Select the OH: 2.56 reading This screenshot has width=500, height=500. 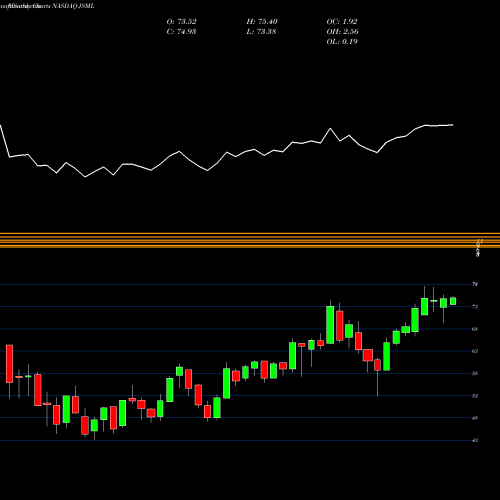[x=342, y=32]
